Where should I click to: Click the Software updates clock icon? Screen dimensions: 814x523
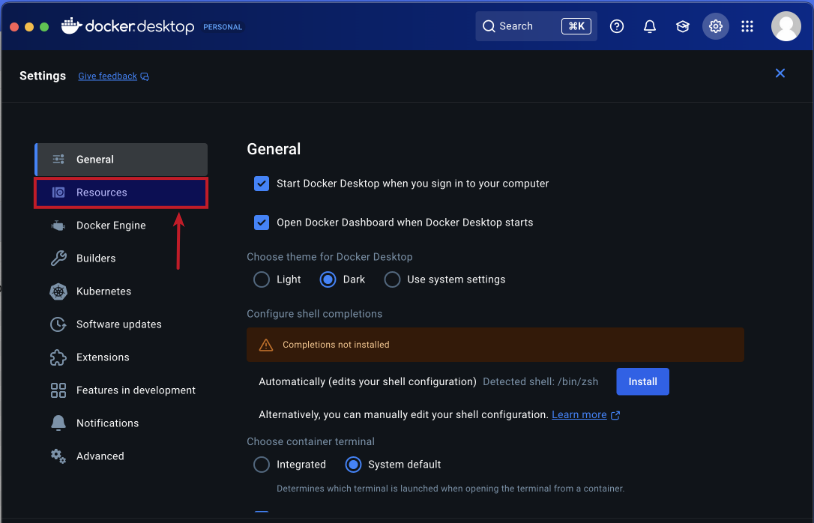tap(58, 324)
